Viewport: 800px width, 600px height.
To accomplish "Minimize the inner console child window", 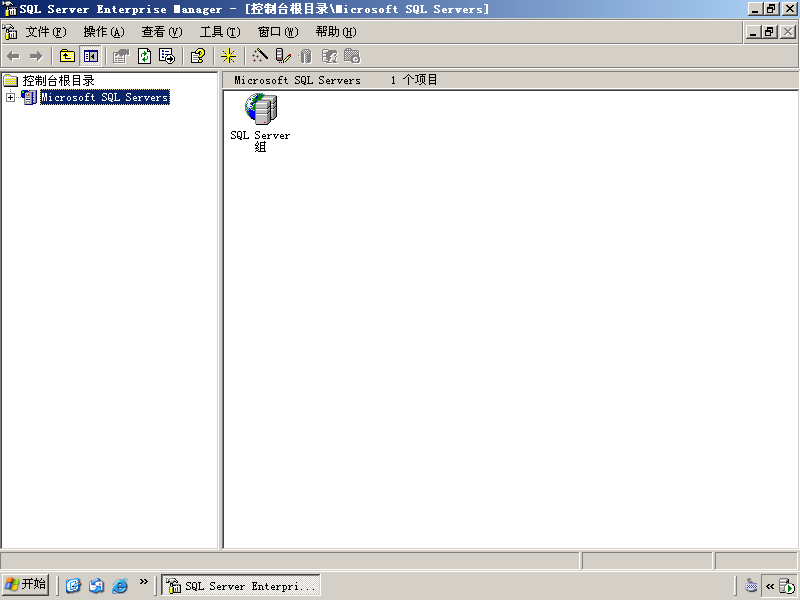I will point(754,32).
